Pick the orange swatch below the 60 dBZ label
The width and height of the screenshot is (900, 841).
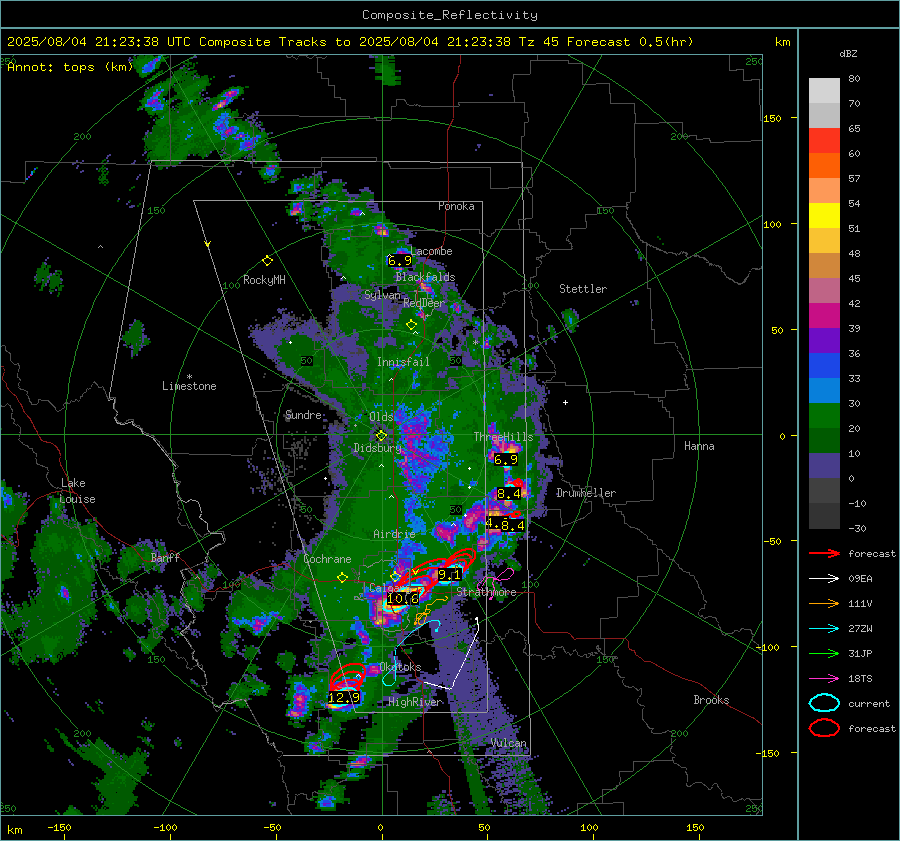coord(824,166)
